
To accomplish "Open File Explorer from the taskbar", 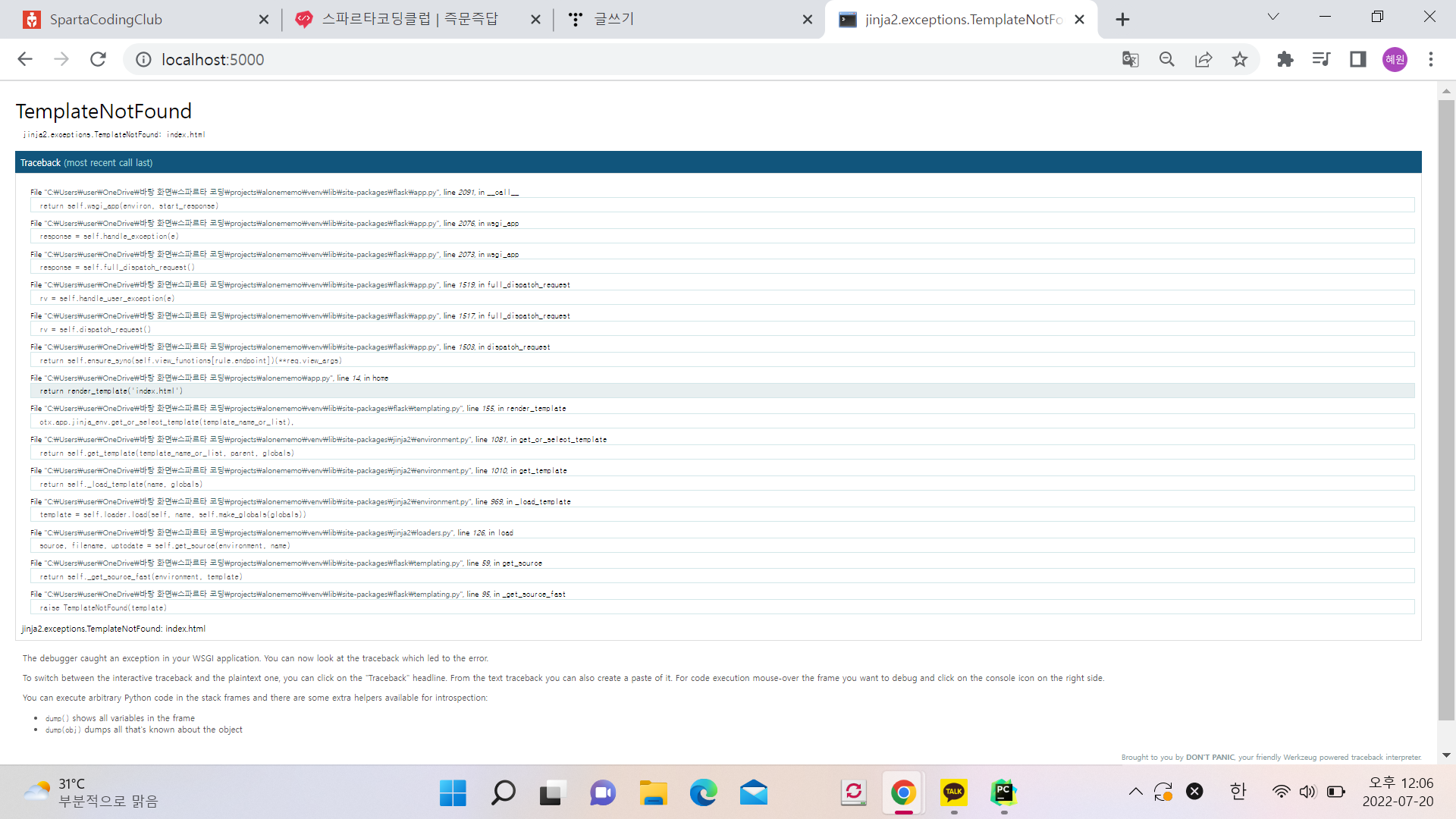I will (653, 793).
